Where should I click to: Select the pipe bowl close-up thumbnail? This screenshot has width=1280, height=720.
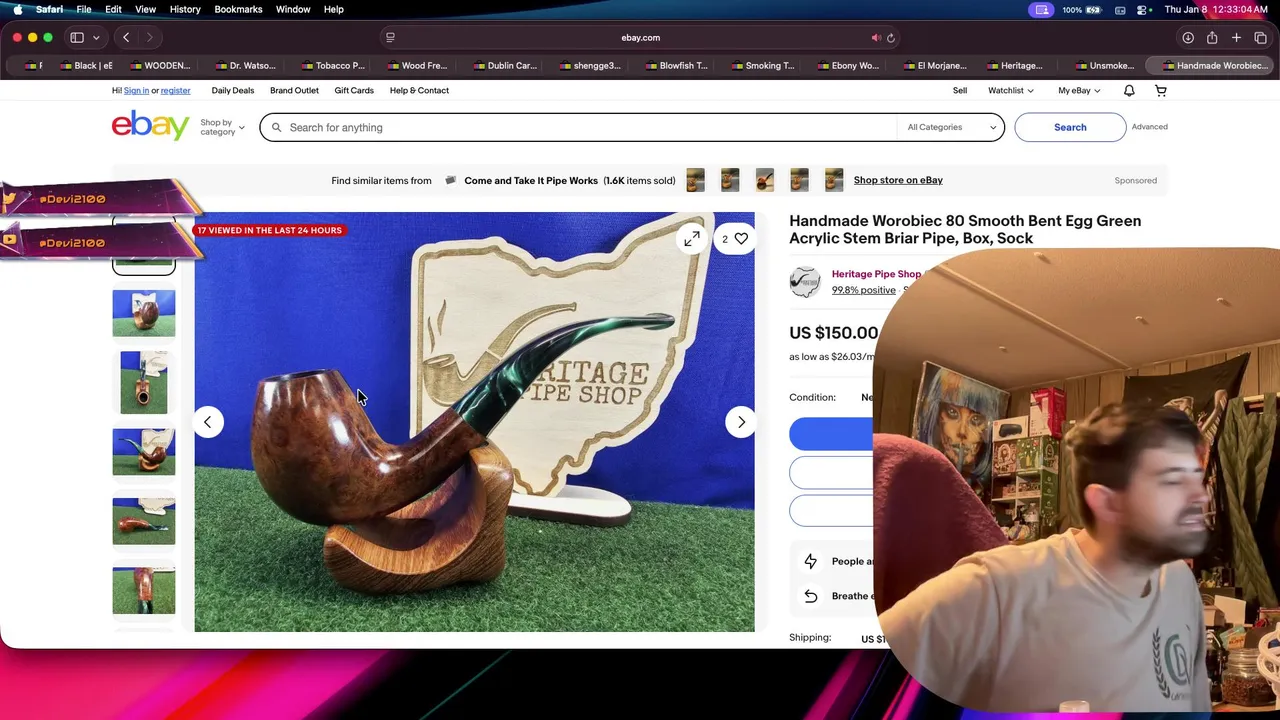click(144, 313)
